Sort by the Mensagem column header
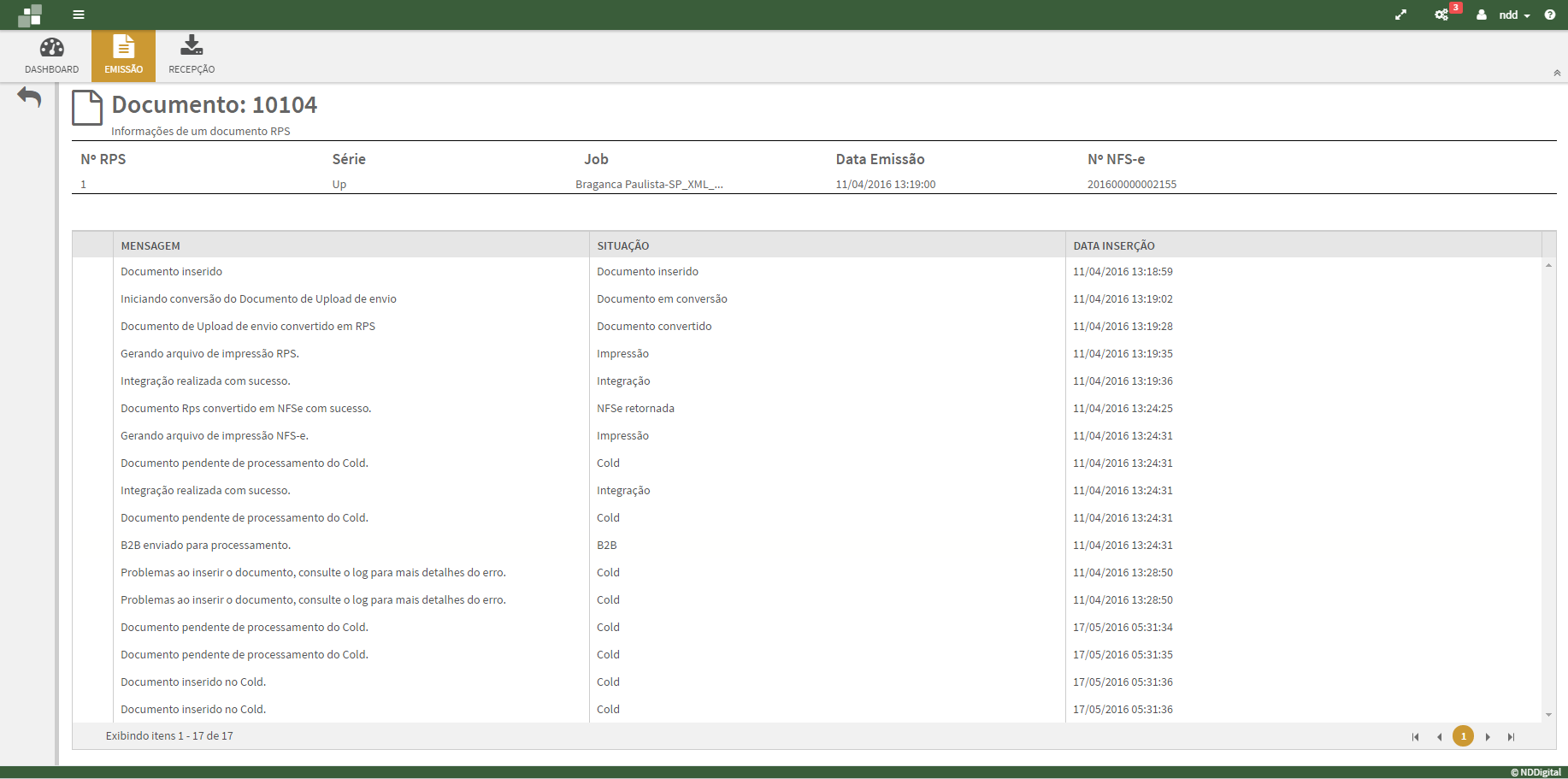1568x779 pixels. [150, 245]
